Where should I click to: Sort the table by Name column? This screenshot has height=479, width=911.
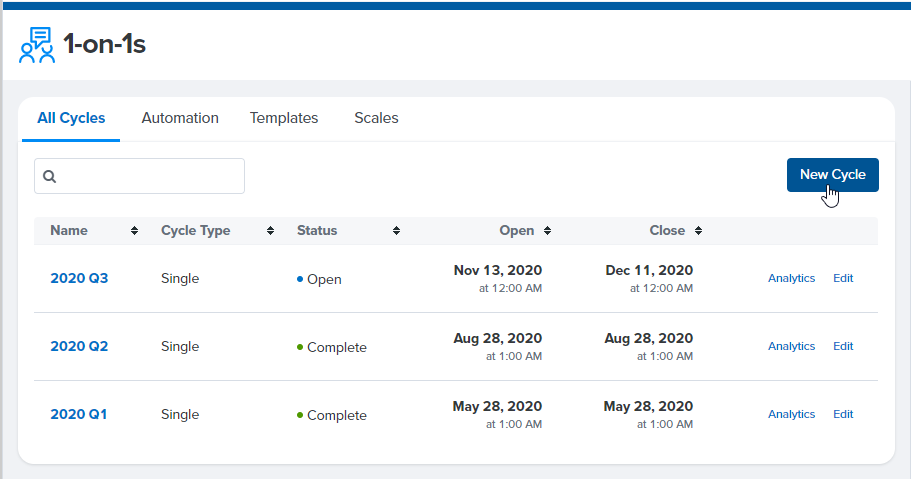(x=134, y=231)
